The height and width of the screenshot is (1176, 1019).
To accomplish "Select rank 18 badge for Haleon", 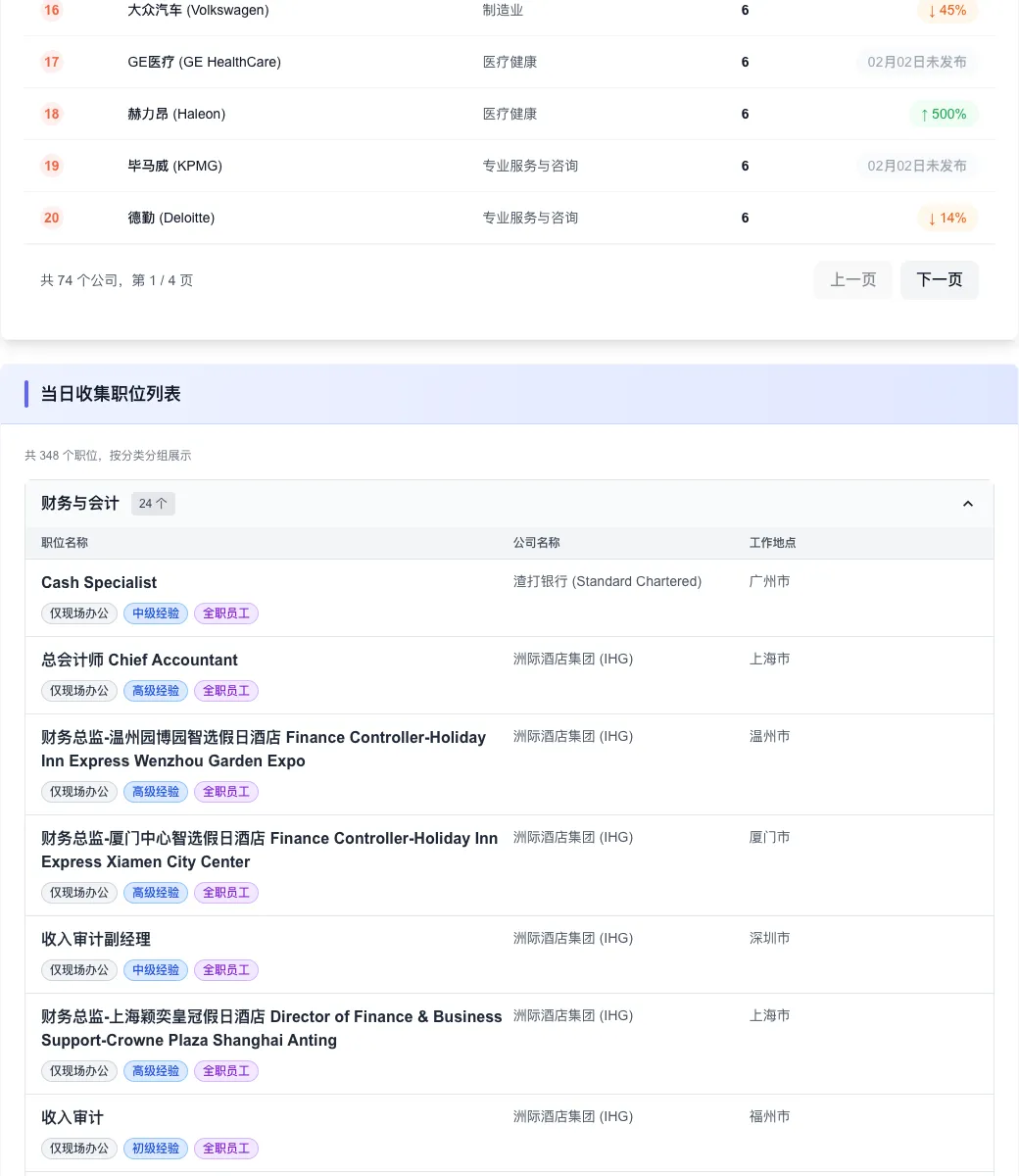I will [52, 114].
